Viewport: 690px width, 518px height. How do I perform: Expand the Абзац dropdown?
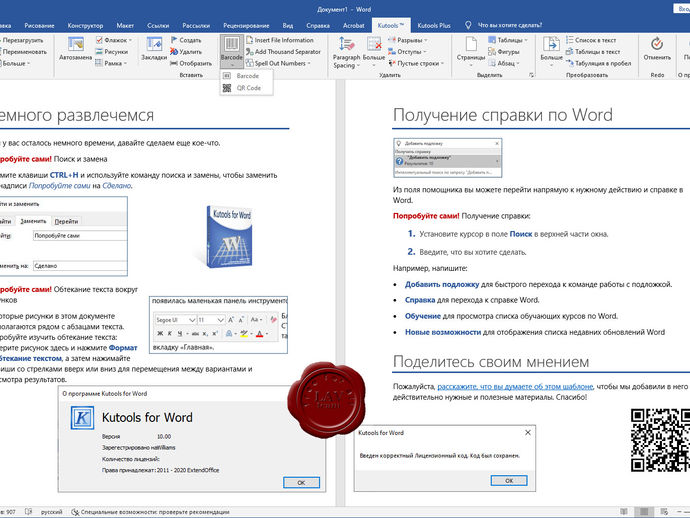tap(518, 64)
